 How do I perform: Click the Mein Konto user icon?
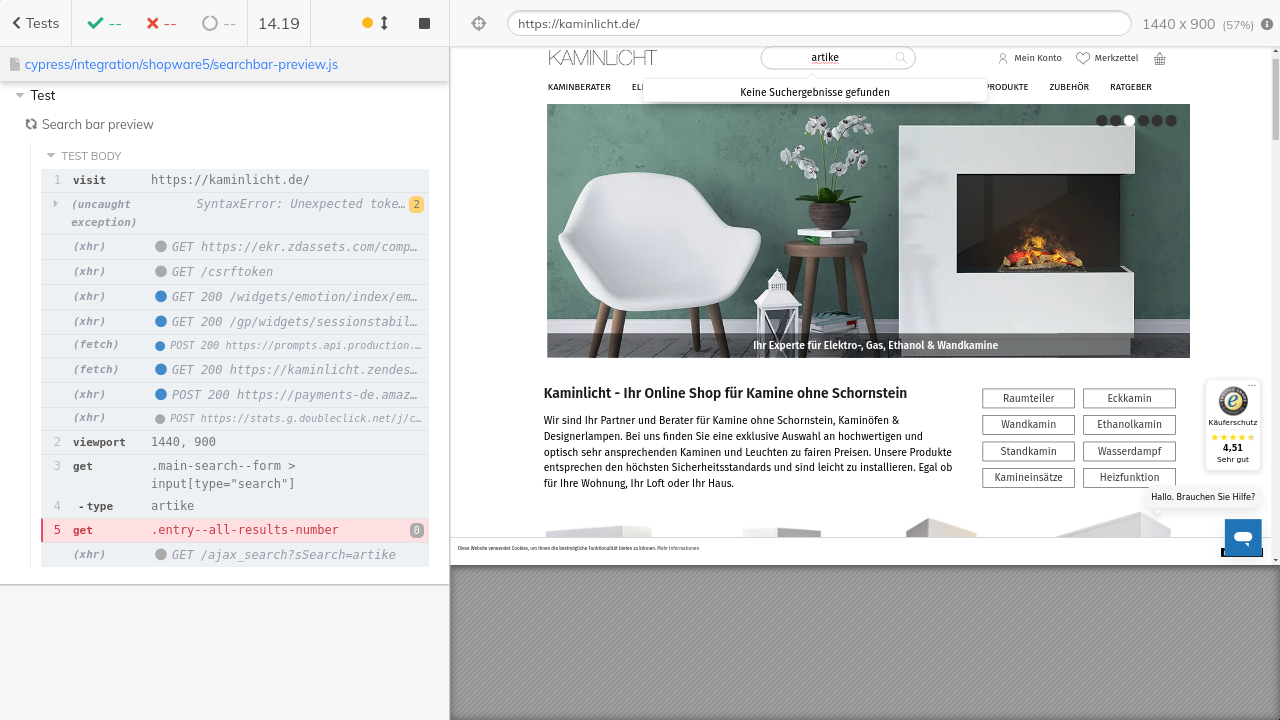click(x=1003, y=59)
